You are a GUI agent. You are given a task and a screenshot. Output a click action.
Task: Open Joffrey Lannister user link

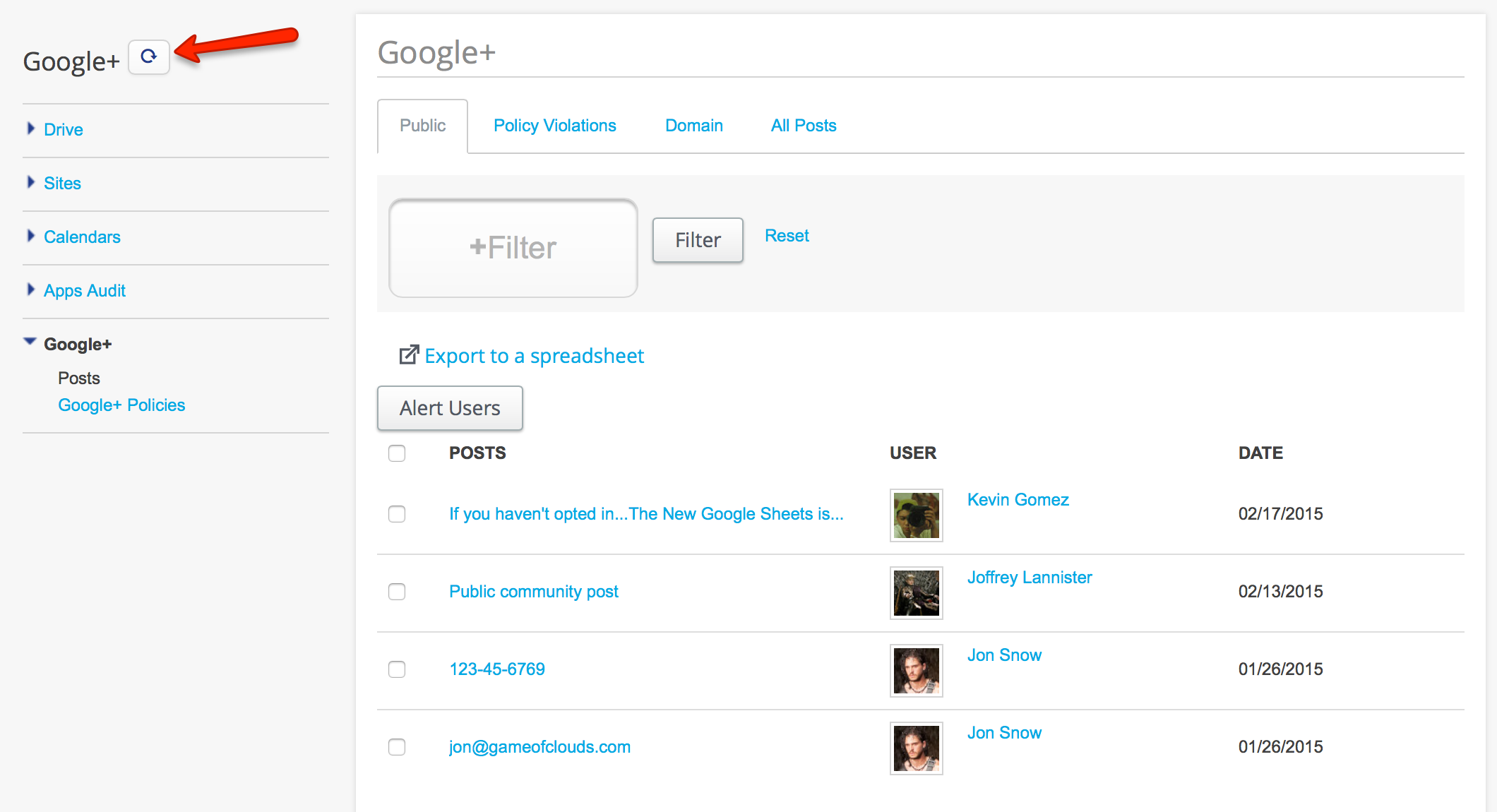(x=1030, y=578)
